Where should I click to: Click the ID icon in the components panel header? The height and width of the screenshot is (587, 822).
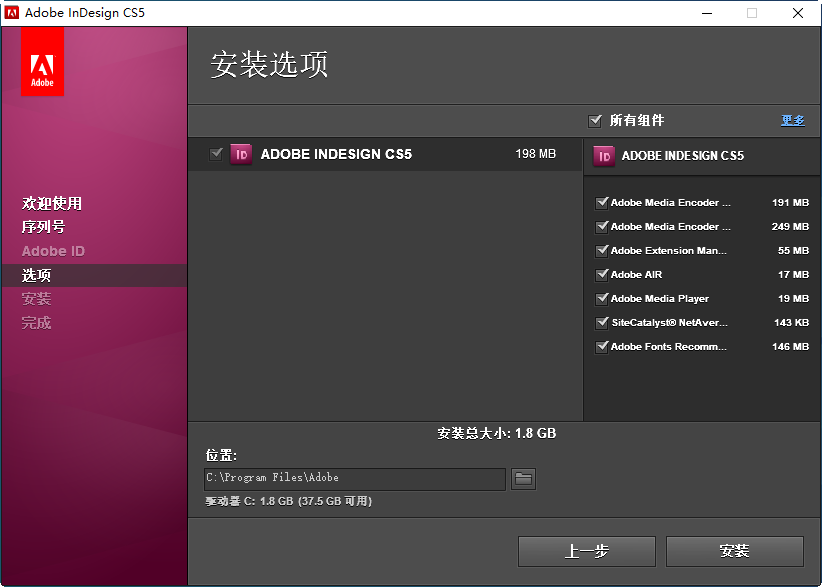pyautogui.click(x=604, y=156)
